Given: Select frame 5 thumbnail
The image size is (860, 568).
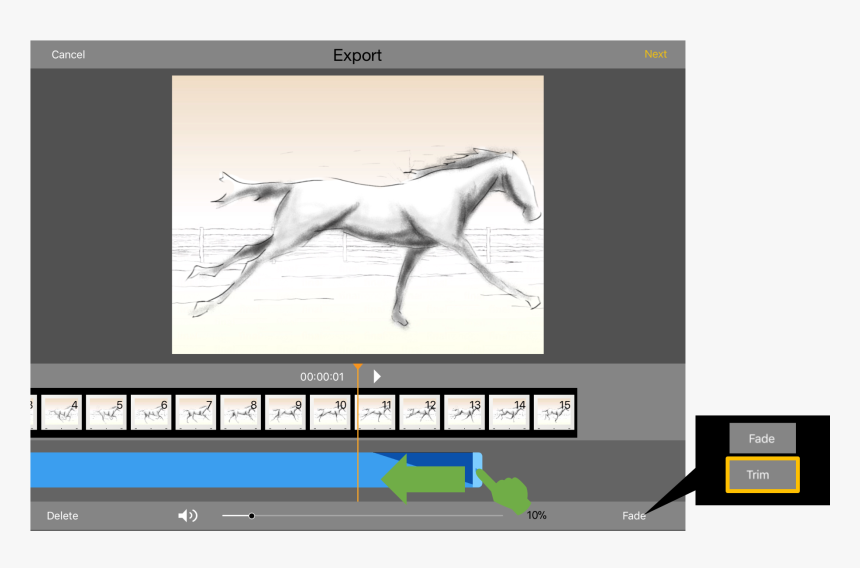Looking at the screenshot, I should [x=106, y=412].
